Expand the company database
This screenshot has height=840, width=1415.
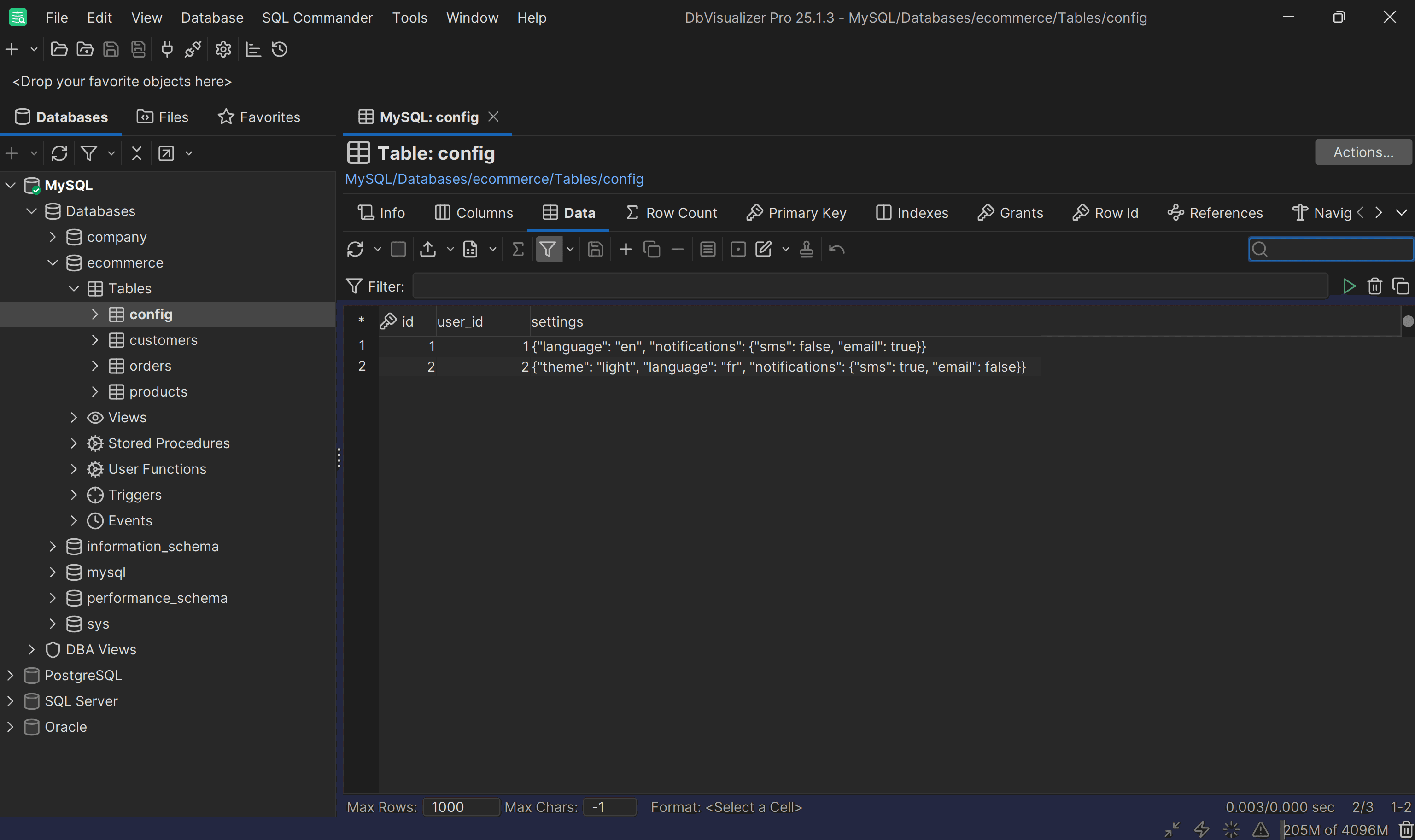(53, 237)
